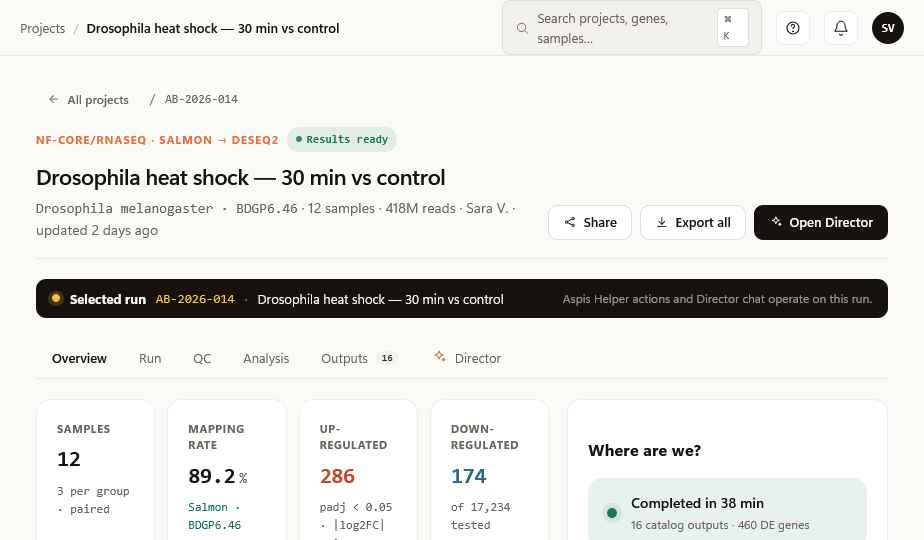Screen dimensions: 924x540
Task: Open the Analysis tab
Action: pos(266,358)
